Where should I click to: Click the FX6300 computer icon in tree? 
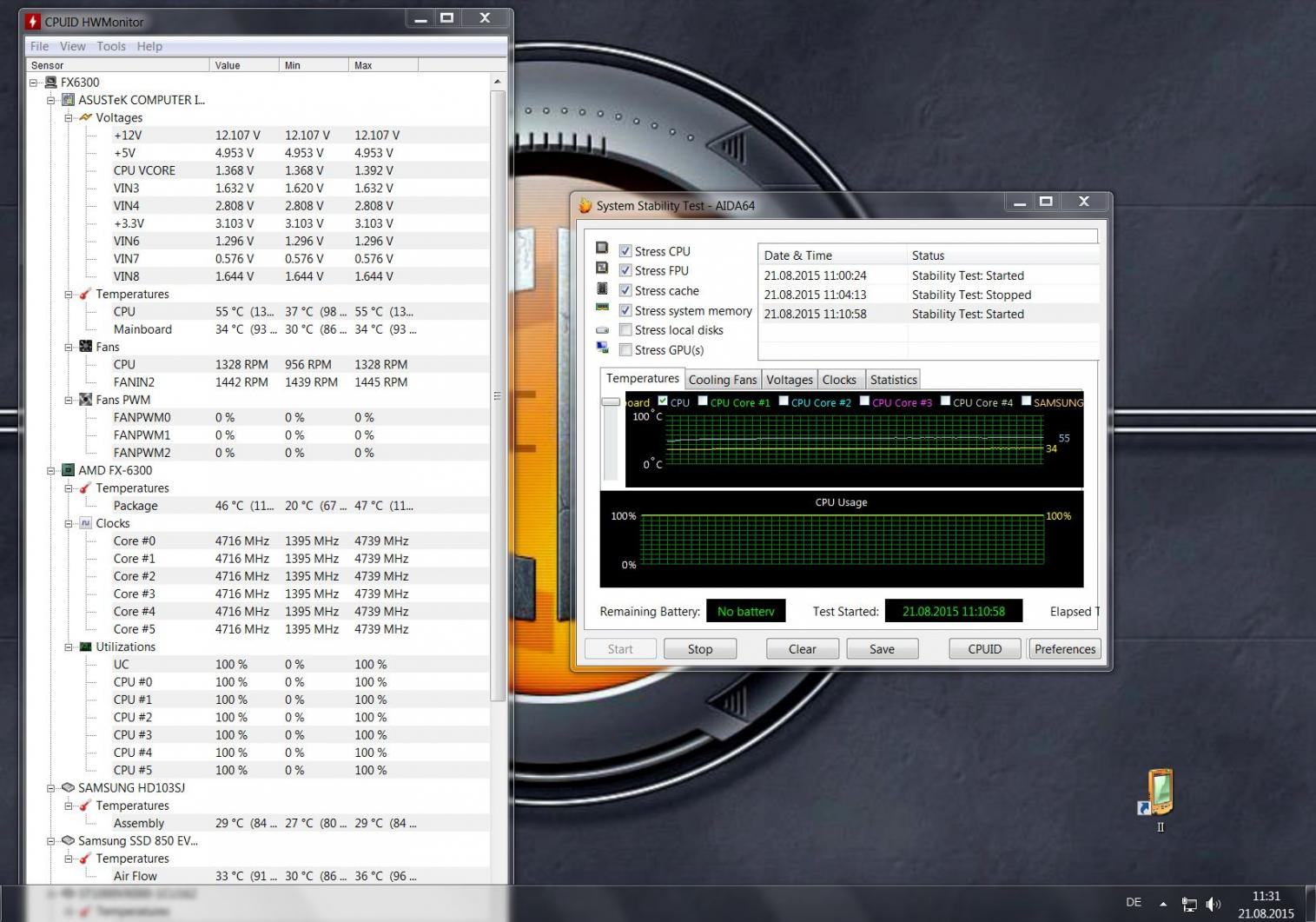(51, 83)
